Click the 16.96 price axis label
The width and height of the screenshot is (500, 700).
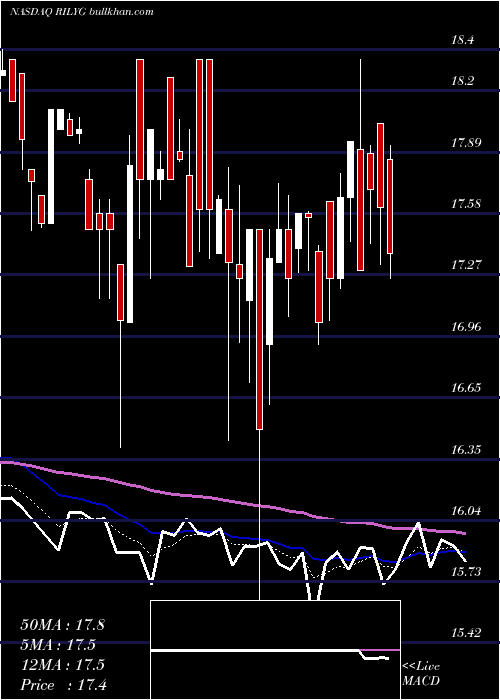[x=466, y=327]
